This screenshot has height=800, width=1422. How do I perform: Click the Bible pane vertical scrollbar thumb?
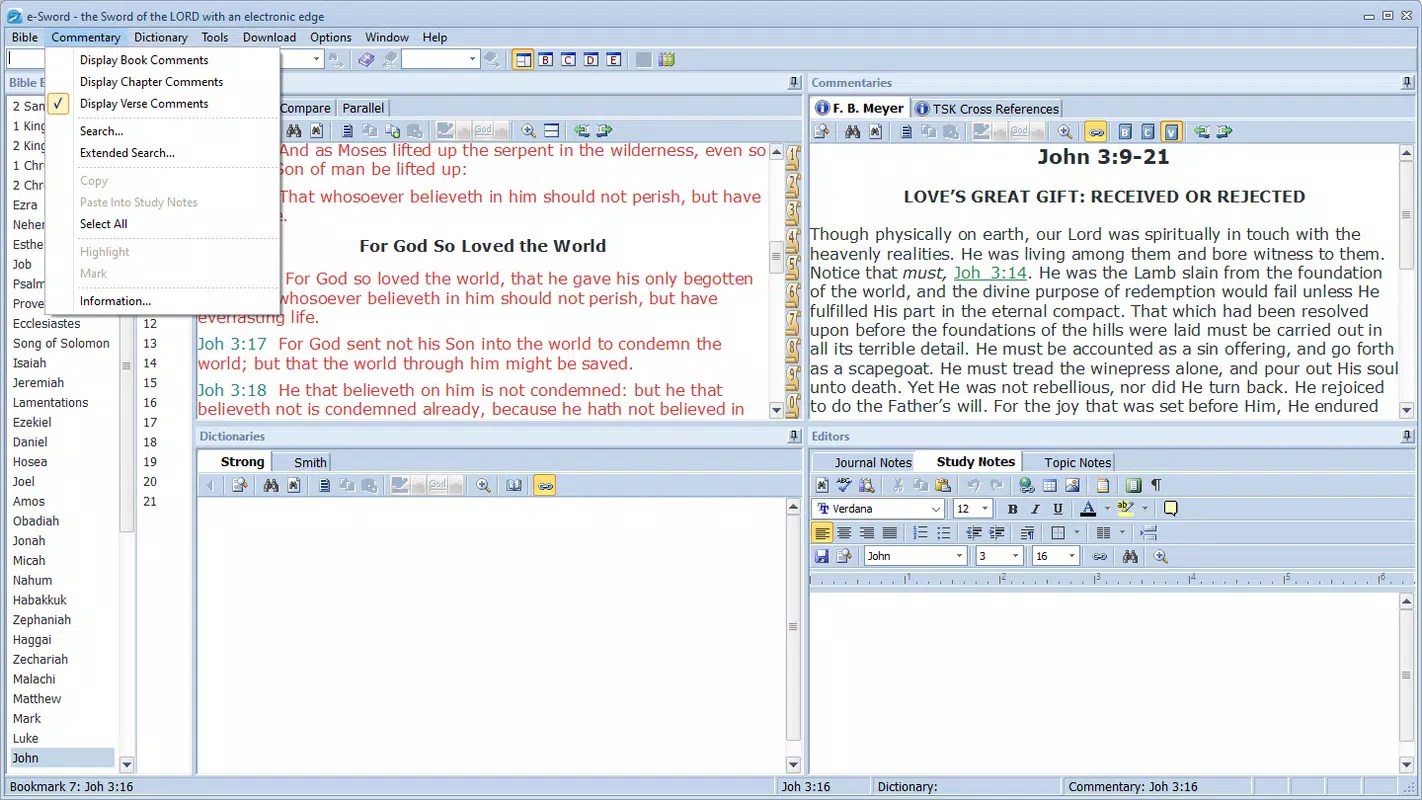click(776, 257)
